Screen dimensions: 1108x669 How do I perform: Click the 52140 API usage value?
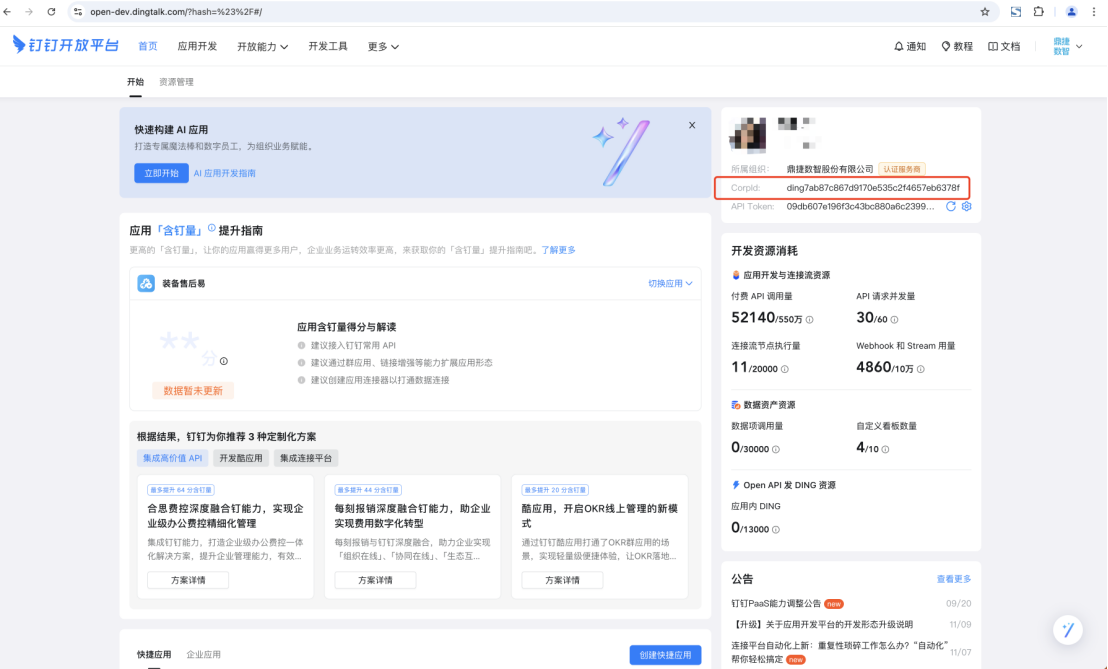click(x=753, y=317)
